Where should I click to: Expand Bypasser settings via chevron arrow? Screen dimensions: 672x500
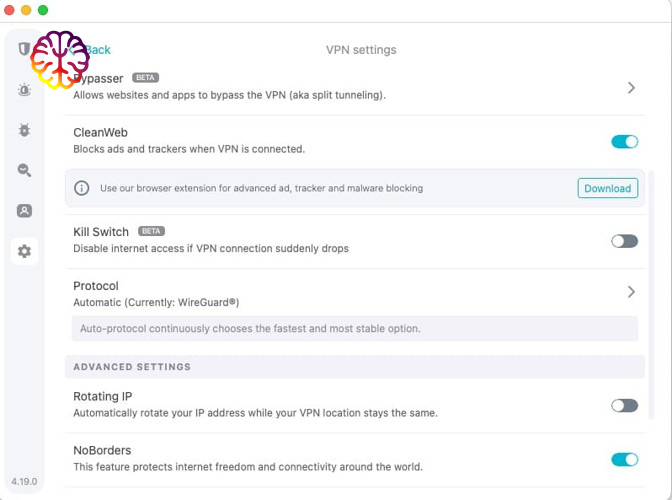pyautogui.click(x=631, y=88)
